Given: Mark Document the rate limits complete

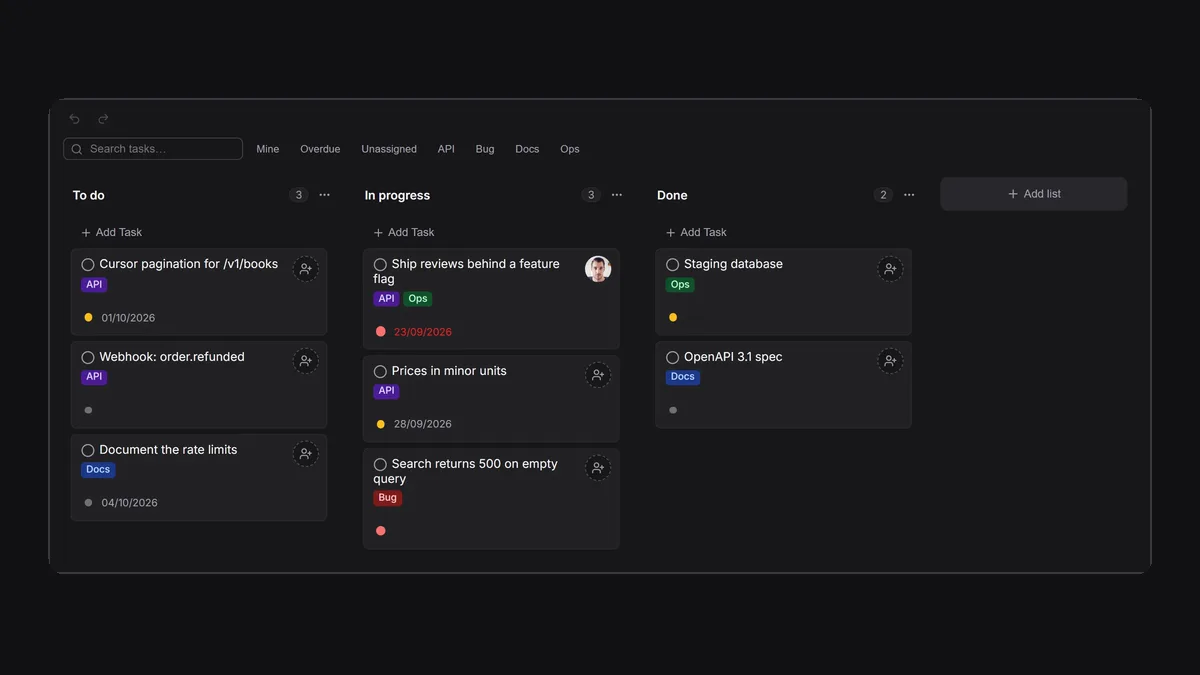Looking at the screenshot, I should tap(88, 450).
